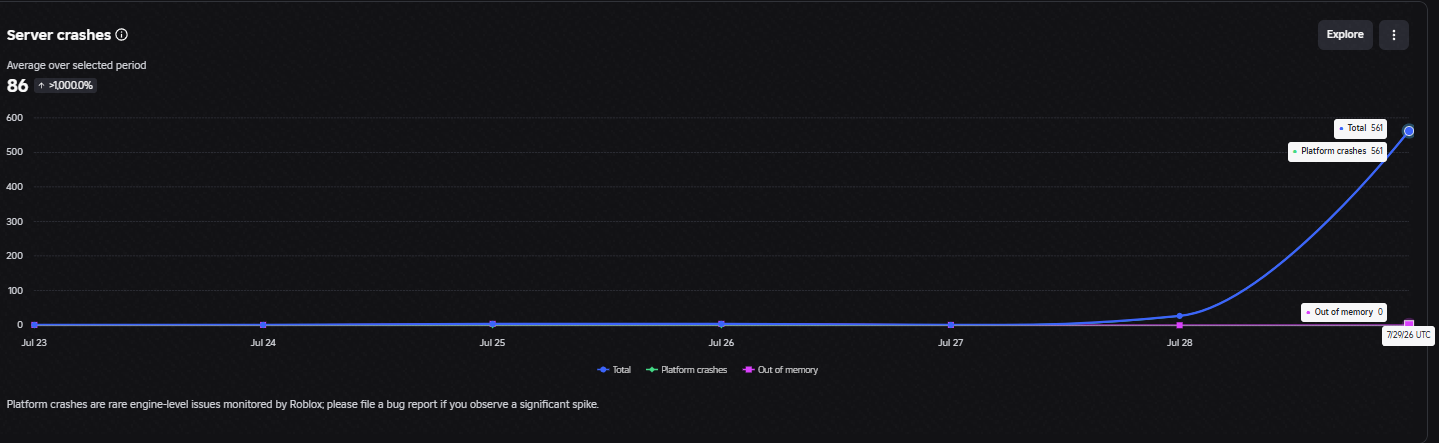Select the Jul 27 x-axis label
The image size is (1439, 443).
coord(950,342)
